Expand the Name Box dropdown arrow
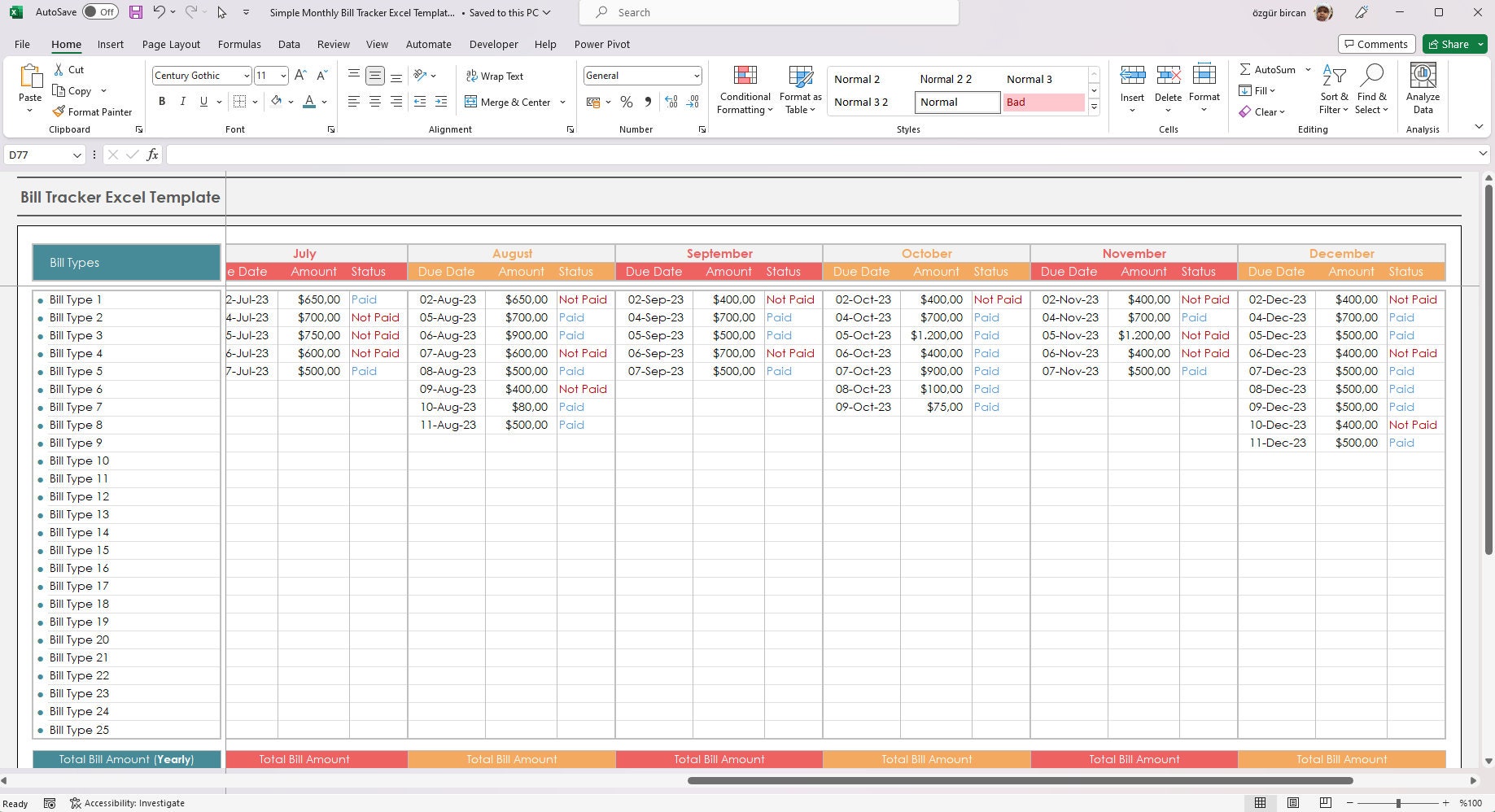 pyautogui.click(x=76, y=155)
